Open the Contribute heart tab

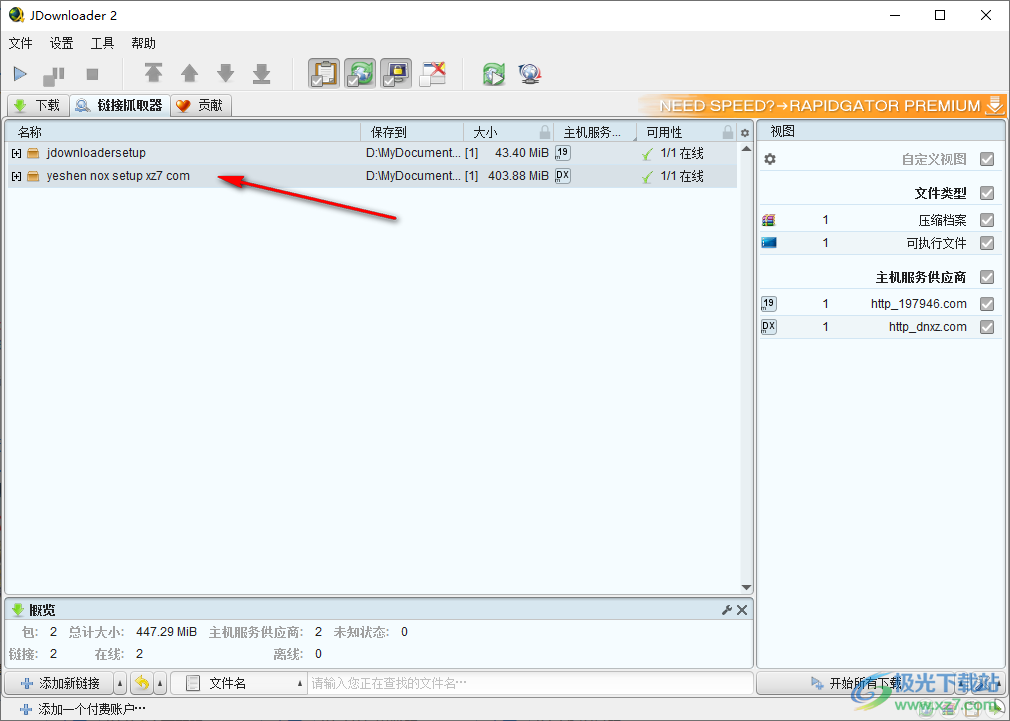click(x=200, y=105)
